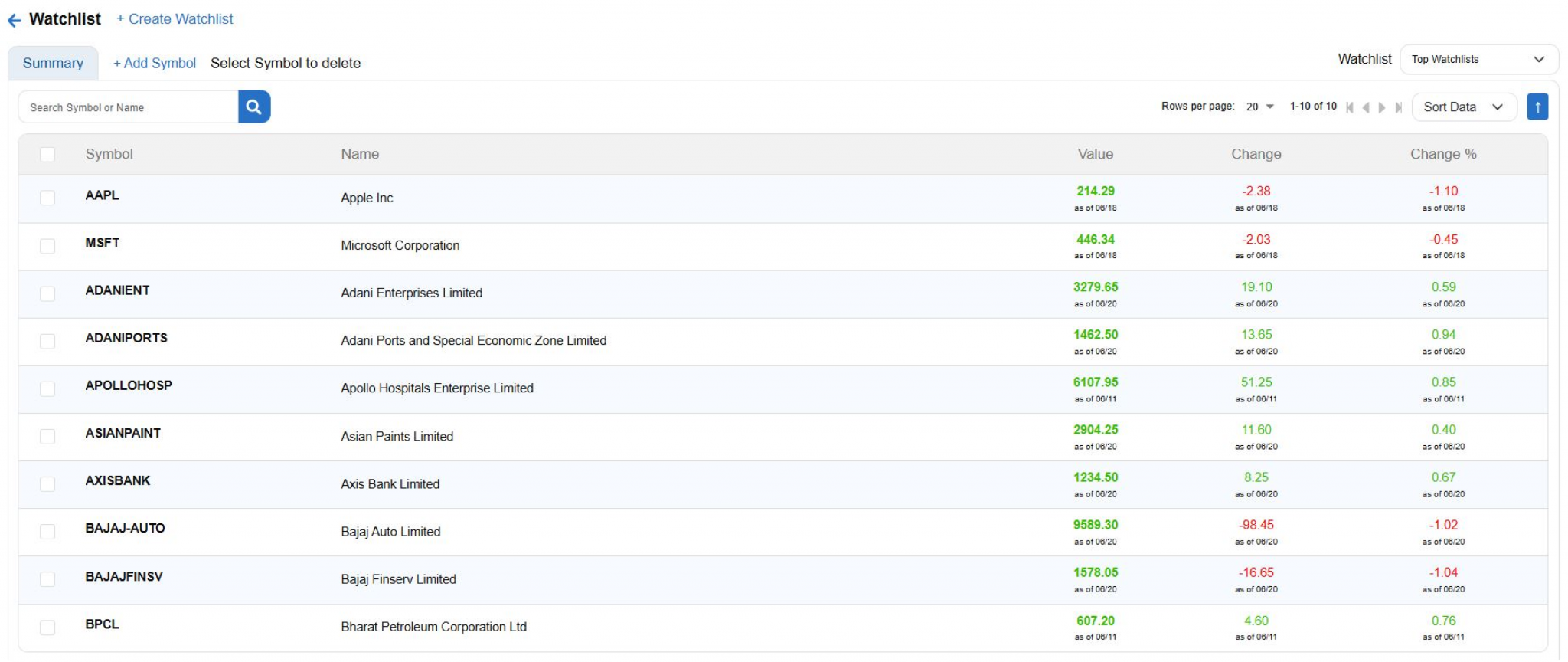Go to next page of results

coord(1382,107)
